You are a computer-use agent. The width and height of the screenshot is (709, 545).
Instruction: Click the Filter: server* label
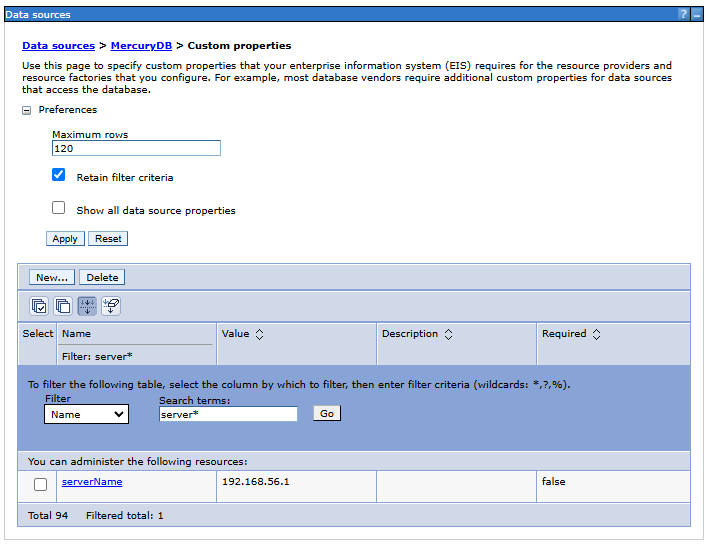[x=97, y=357]
